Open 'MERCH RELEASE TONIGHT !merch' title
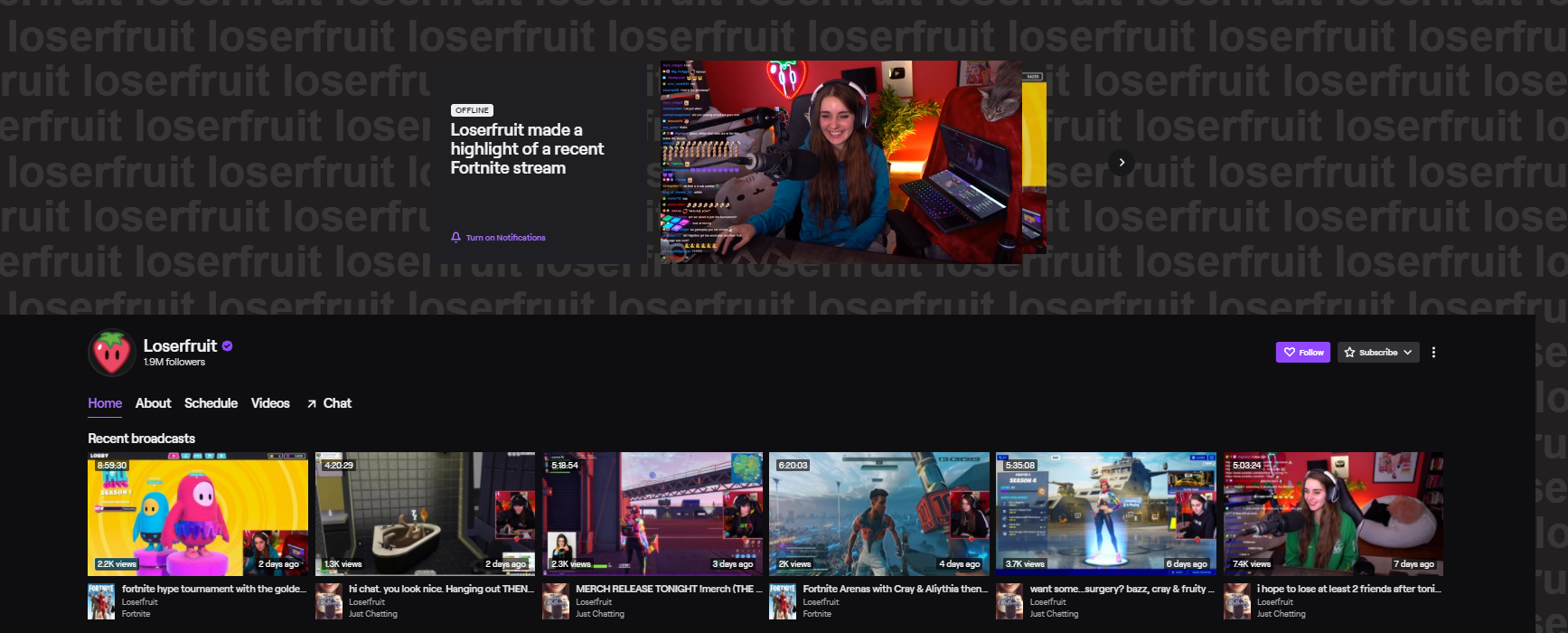 (x=668, y=589)
